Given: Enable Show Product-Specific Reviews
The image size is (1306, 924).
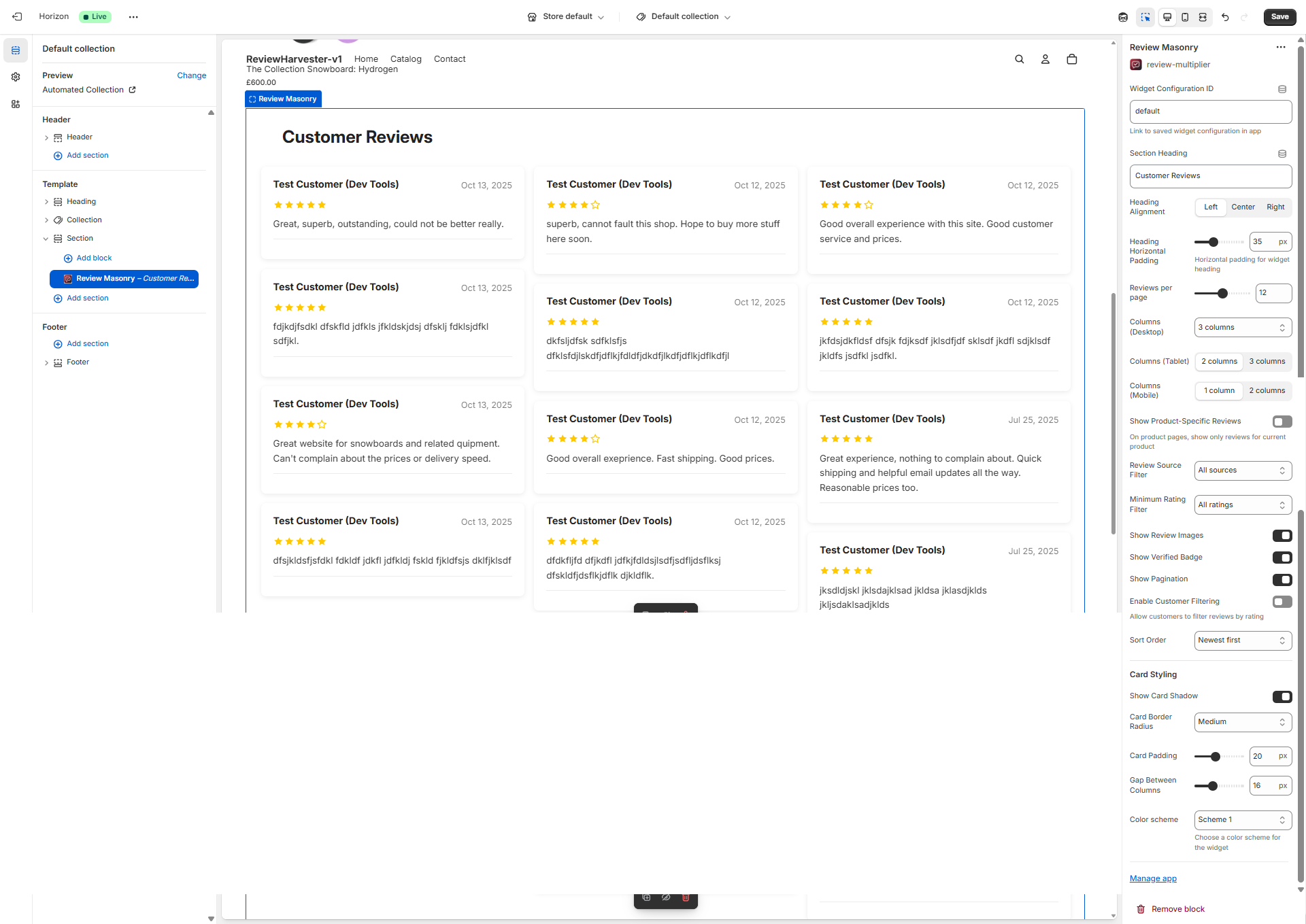Looking at the screenshot, I should tap(1282, 422).
